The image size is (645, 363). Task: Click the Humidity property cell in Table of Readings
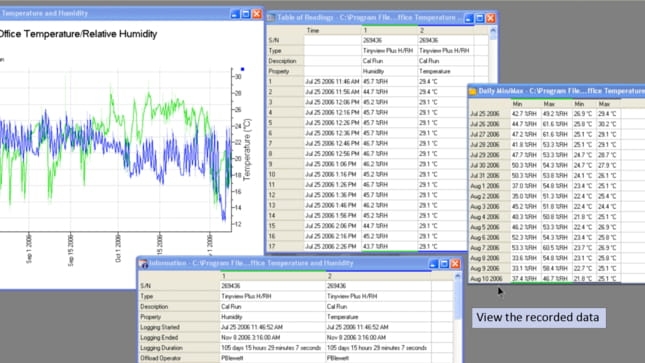(x=390, y=71)
